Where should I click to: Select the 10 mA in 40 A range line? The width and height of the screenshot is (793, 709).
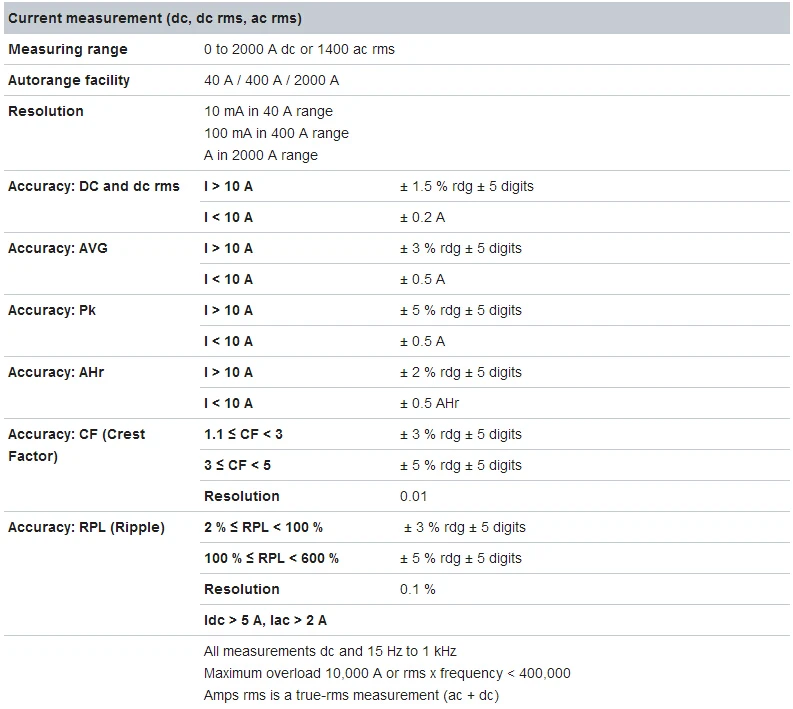tap(269, 111)
